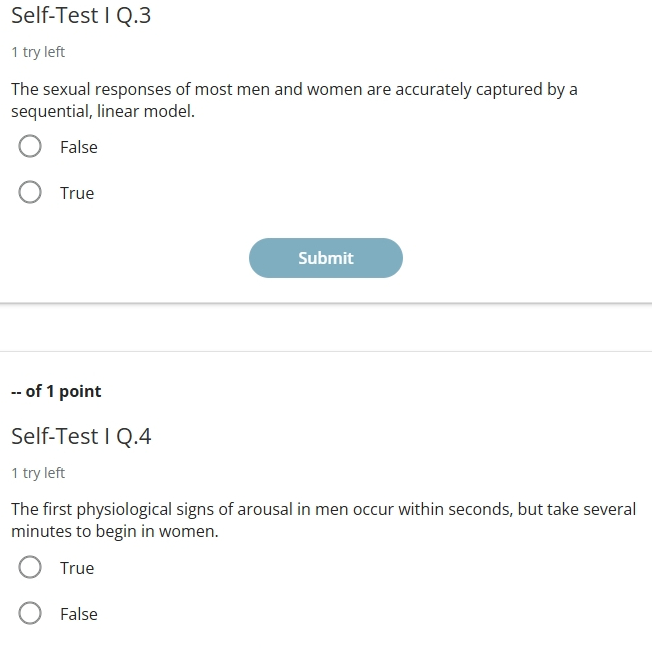Screen dimensions: 652x652
Task: Submit the answer for Self-Test I Q.3
Action: [x=326, y=258]
